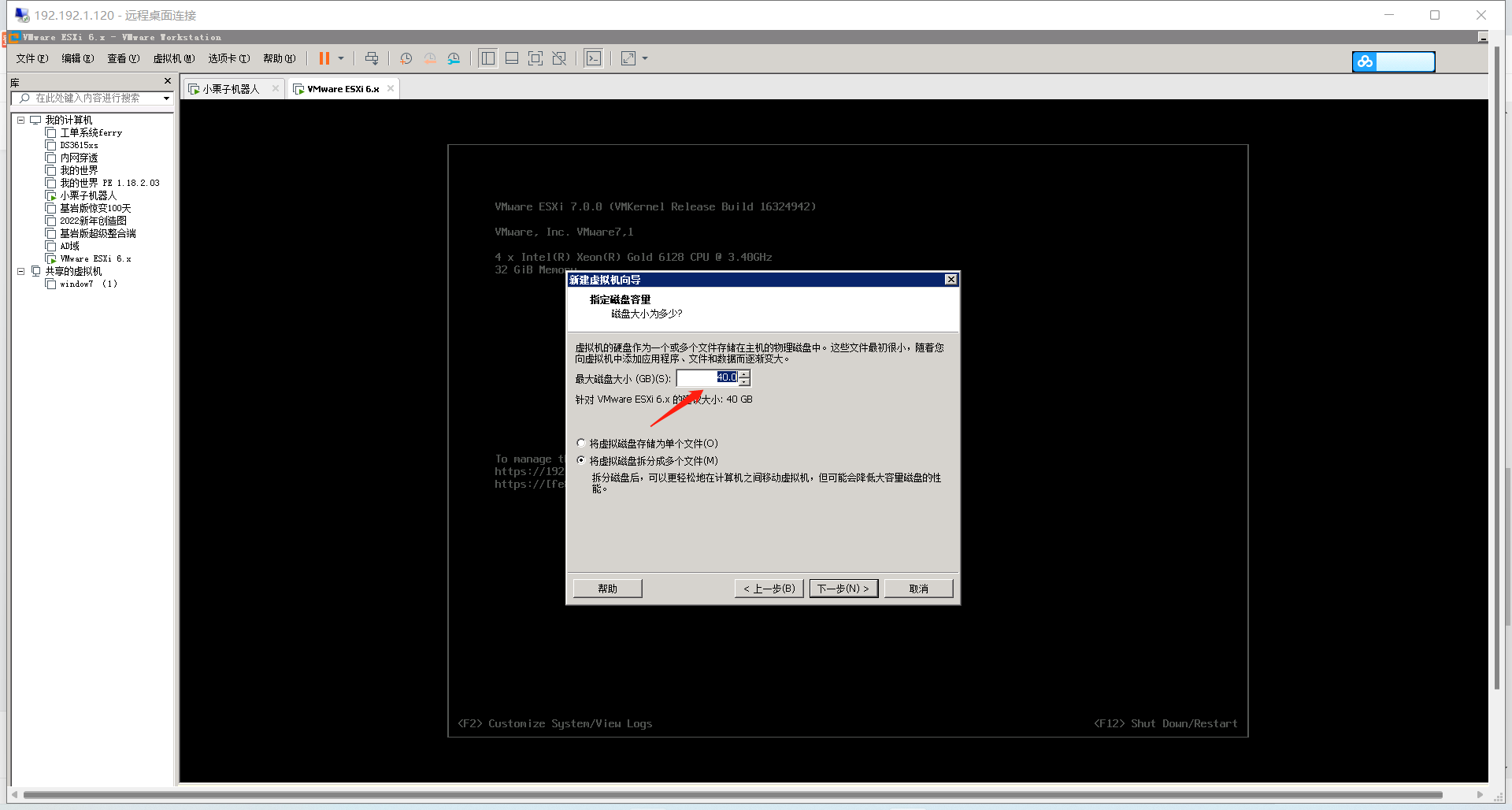Image resolution: width=1512 pixels, height=810 pixels.
Task: Close the 库 library panel
Action: (x=167, y=81)
